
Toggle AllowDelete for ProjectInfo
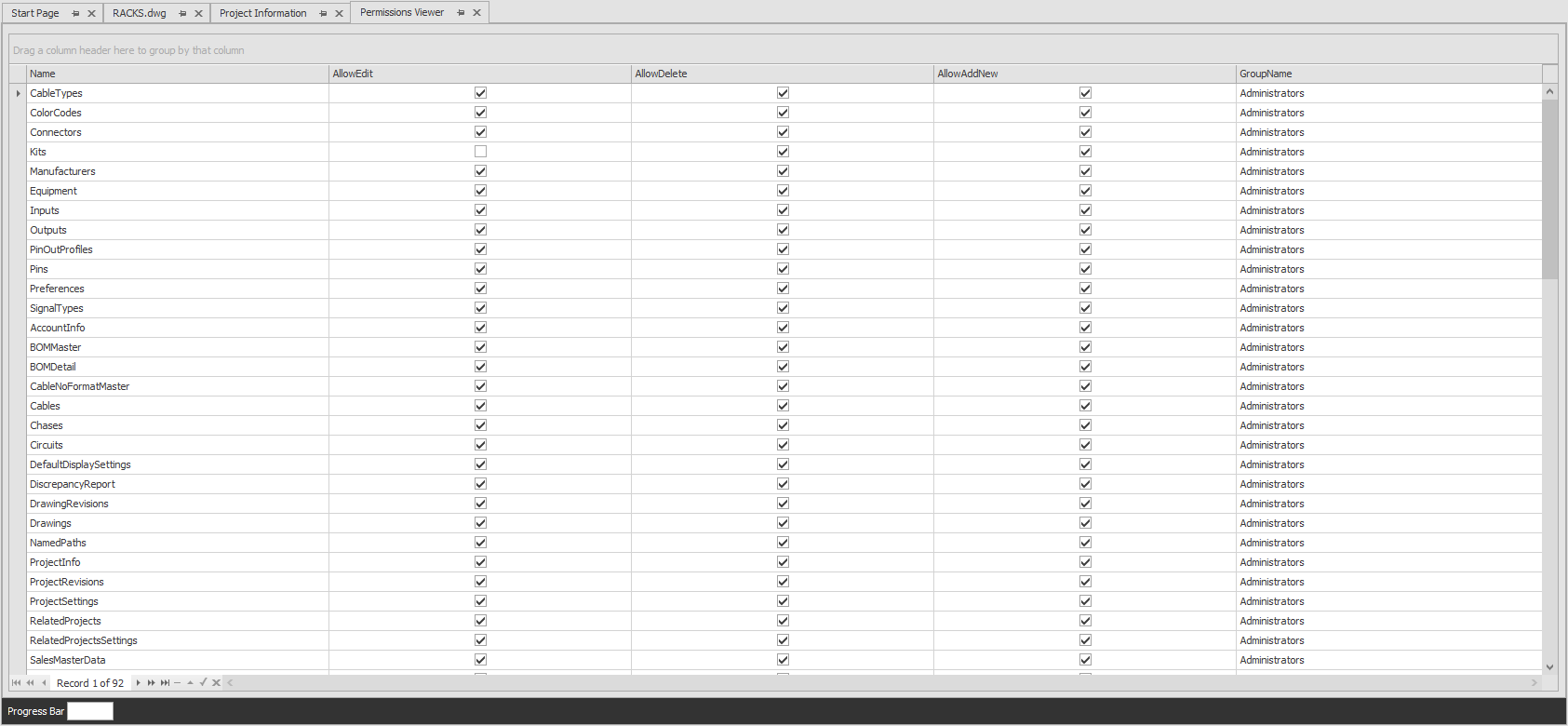tap(783, 562)
